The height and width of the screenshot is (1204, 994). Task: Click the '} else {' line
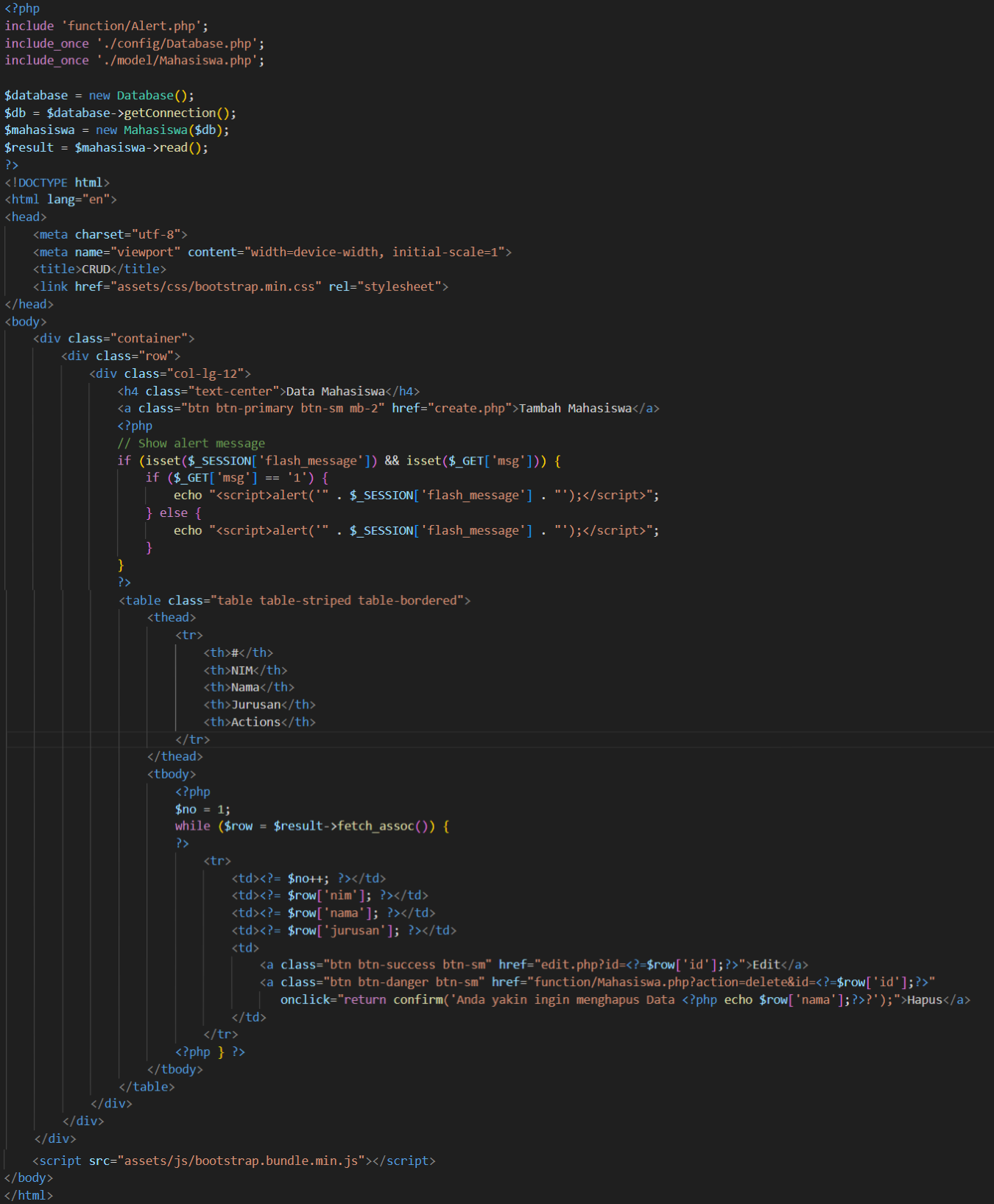(x=174, y=513)
